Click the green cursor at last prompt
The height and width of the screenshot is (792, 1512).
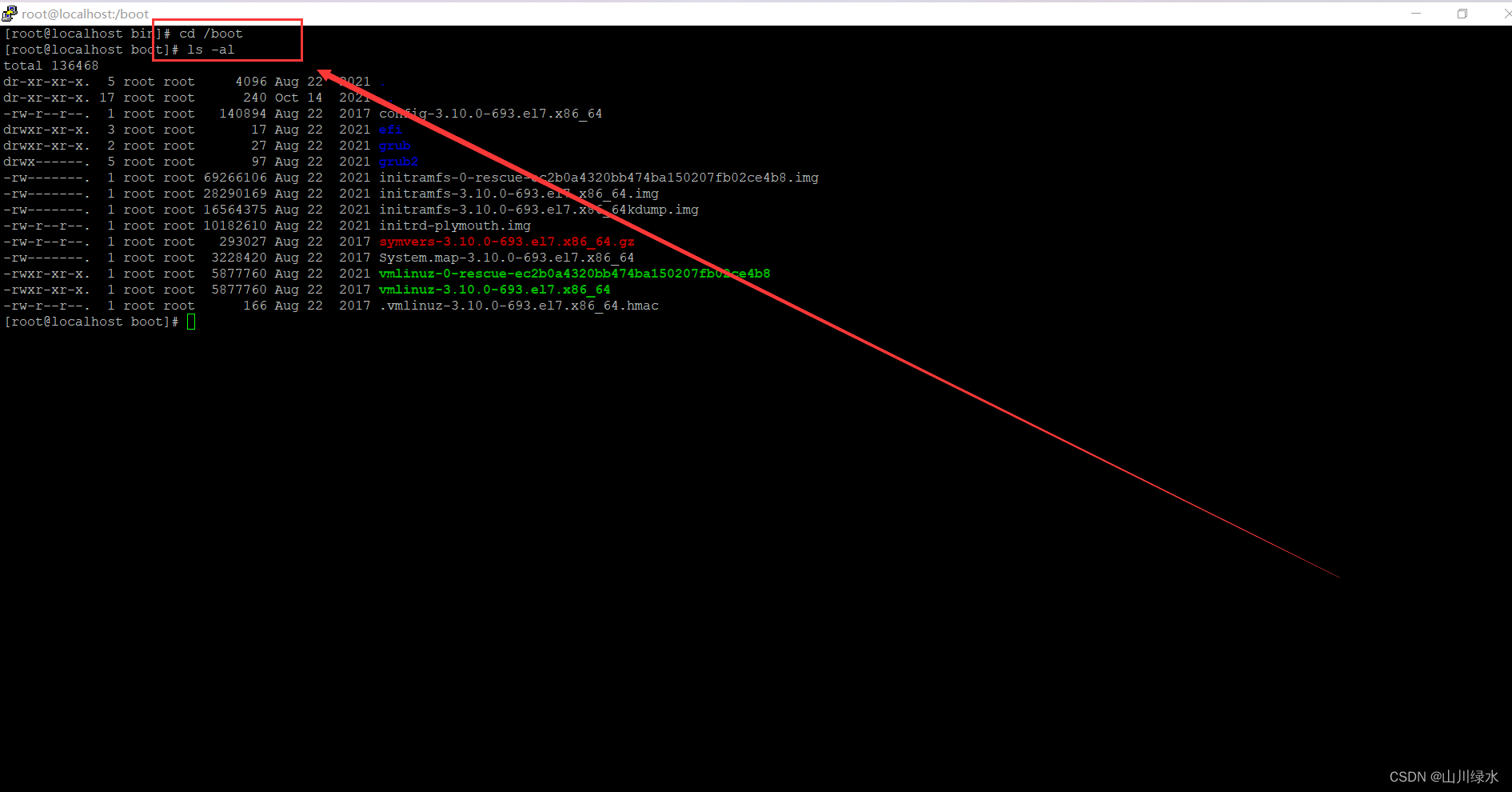191,322
